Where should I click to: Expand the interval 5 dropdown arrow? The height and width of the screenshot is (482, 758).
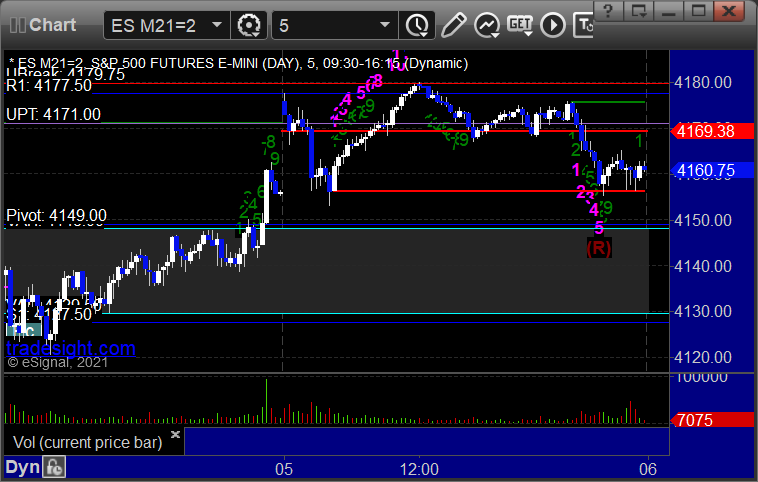pyautogui.click(x=385, y=25)
